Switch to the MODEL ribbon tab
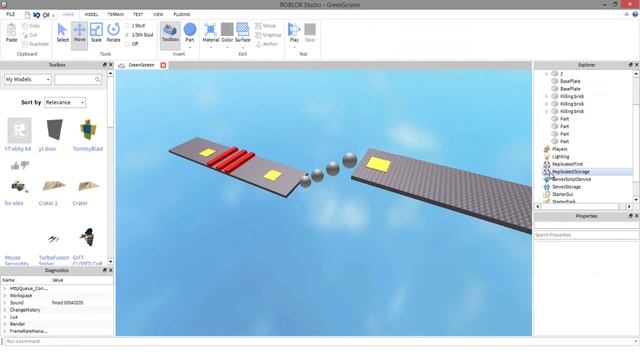The width and height of the screenshot is (640, 360). pyautogui.click(x=91, y=14)
